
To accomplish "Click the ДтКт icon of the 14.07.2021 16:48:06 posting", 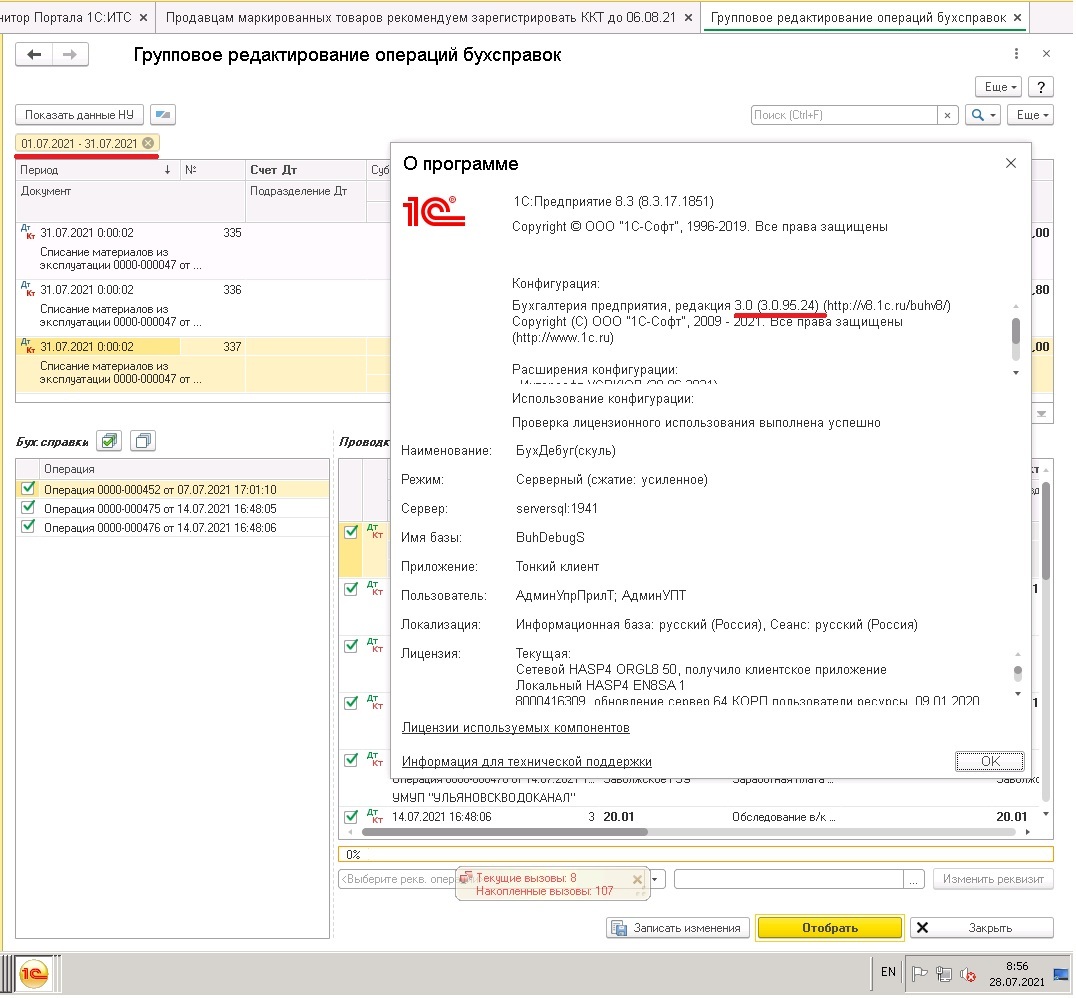I will click(374, 817).
